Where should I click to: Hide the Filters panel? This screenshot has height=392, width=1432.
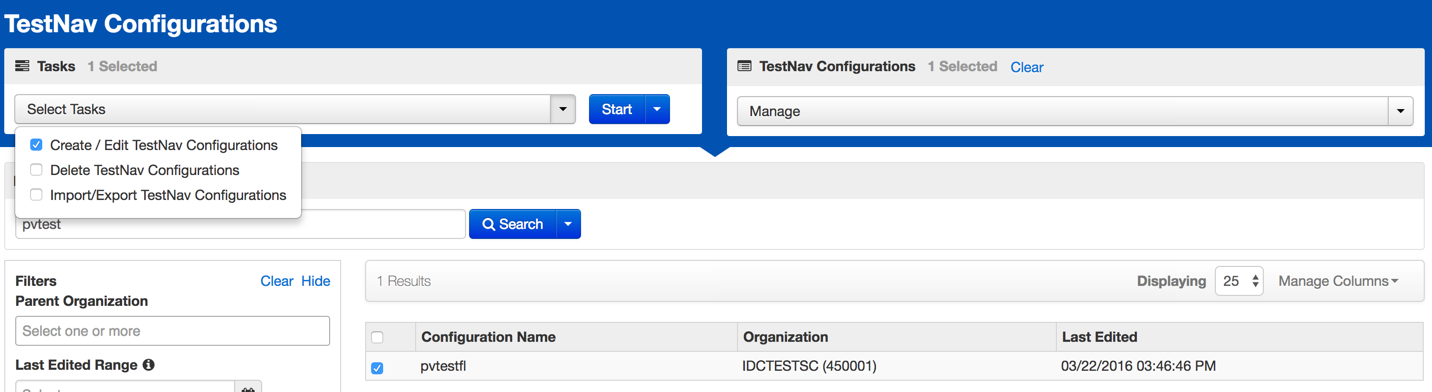[x=316, y=281]
